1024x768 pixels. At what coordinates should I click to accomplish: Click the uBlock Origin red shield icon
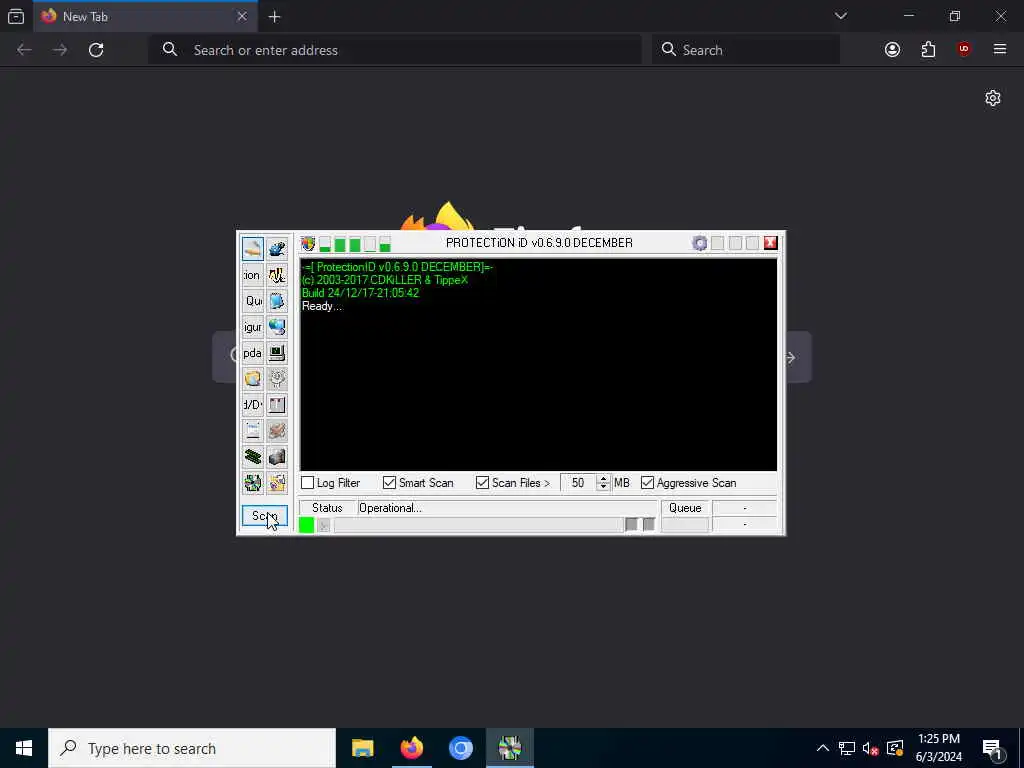tap(964, 49)
